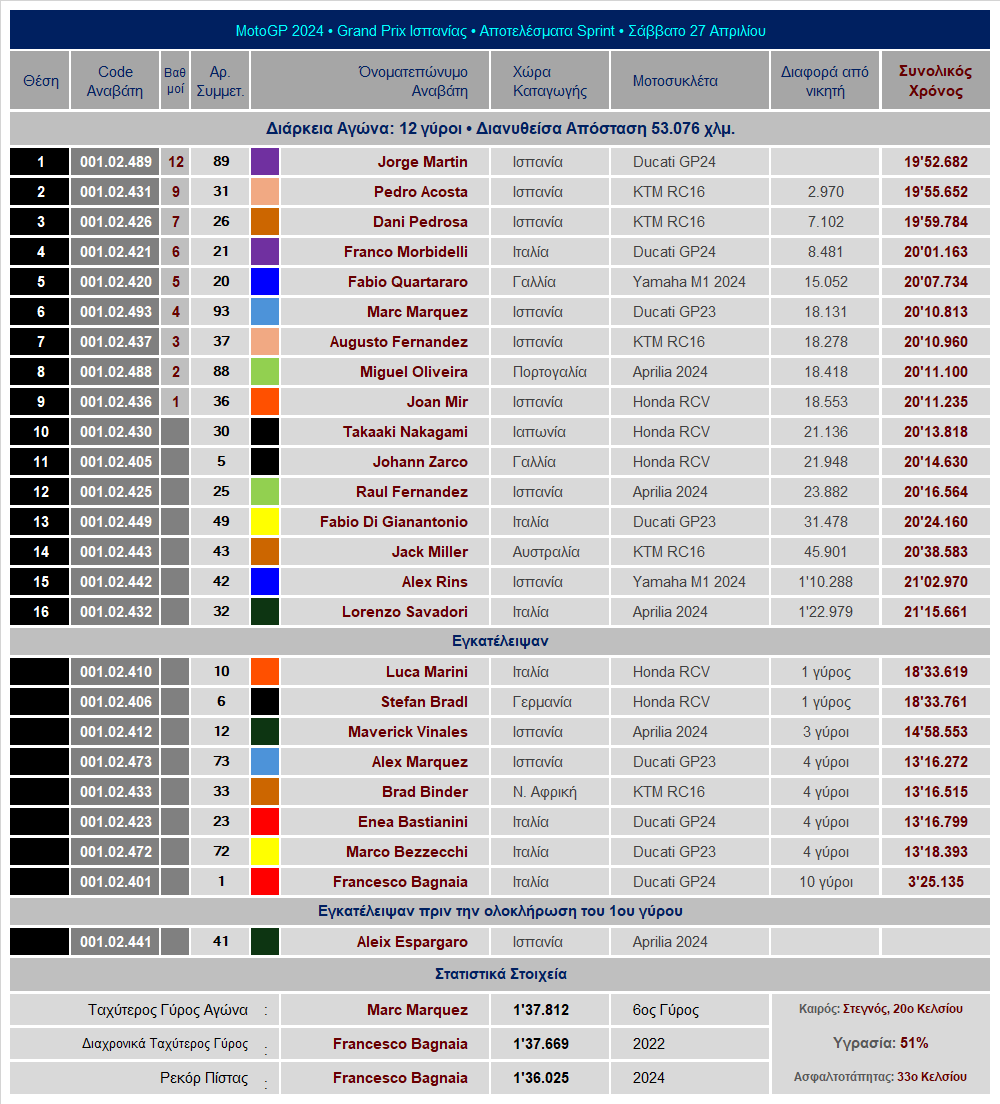
Task: Click Yamaha M1 2024 in Quartararo's row
Action: pyautogui.click(x=689, y=282)
